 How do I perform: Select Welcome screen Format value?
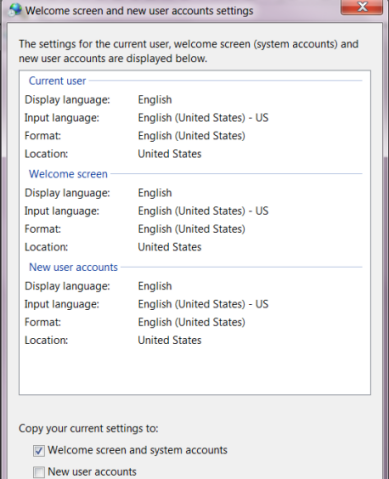point(192,229)
